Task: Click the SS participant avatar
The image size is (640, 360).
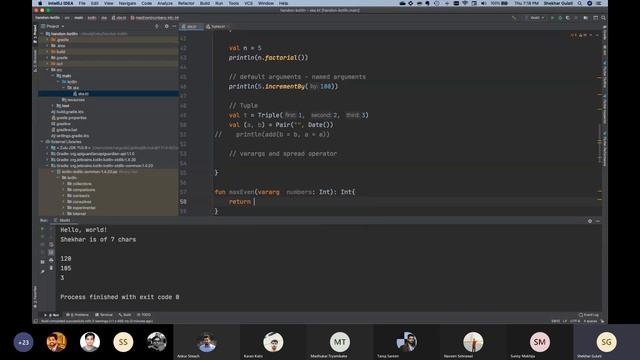Action: click(x=123, y=342)
